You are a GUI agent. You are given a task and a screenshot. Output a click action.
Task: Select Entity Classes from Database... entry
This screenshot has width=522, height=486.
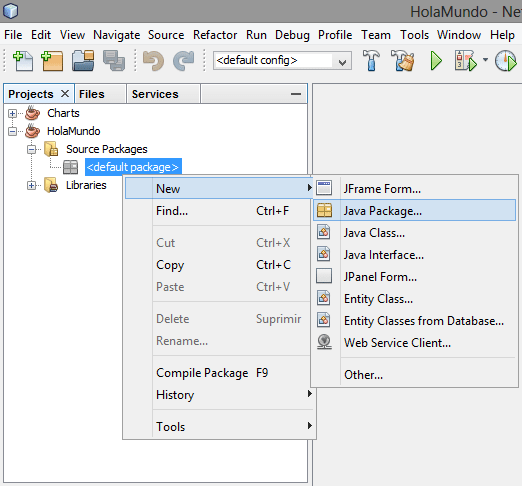[415, 321]
